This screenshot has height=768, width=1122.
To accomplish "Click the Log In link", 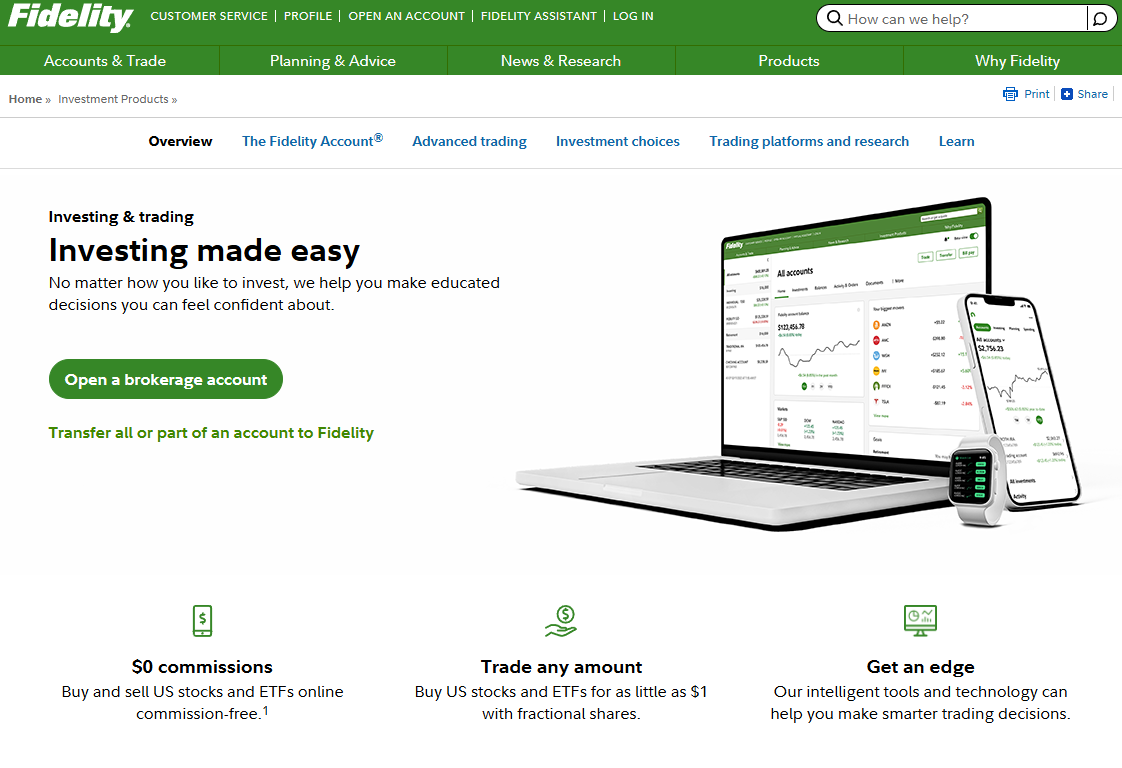I will tap(633, 16).
